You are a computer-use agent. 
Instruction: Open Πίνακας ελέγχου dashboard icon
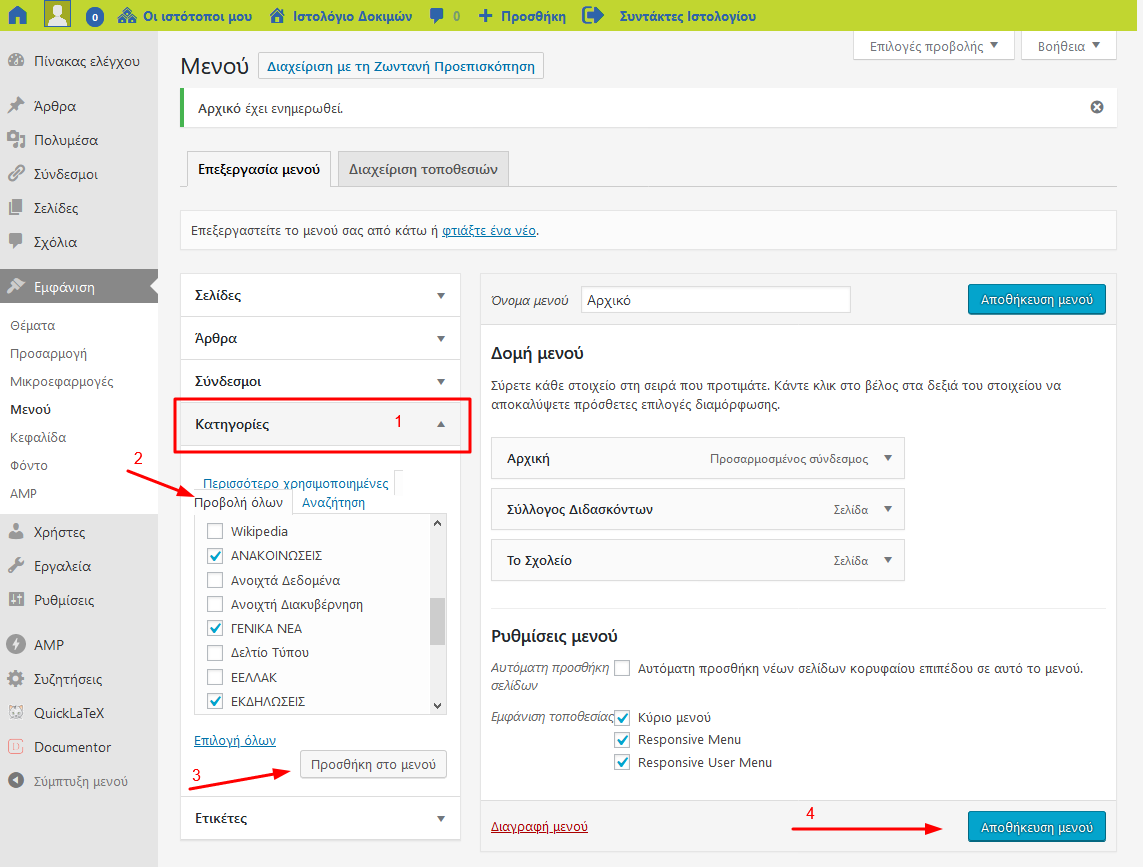(16, 61)
